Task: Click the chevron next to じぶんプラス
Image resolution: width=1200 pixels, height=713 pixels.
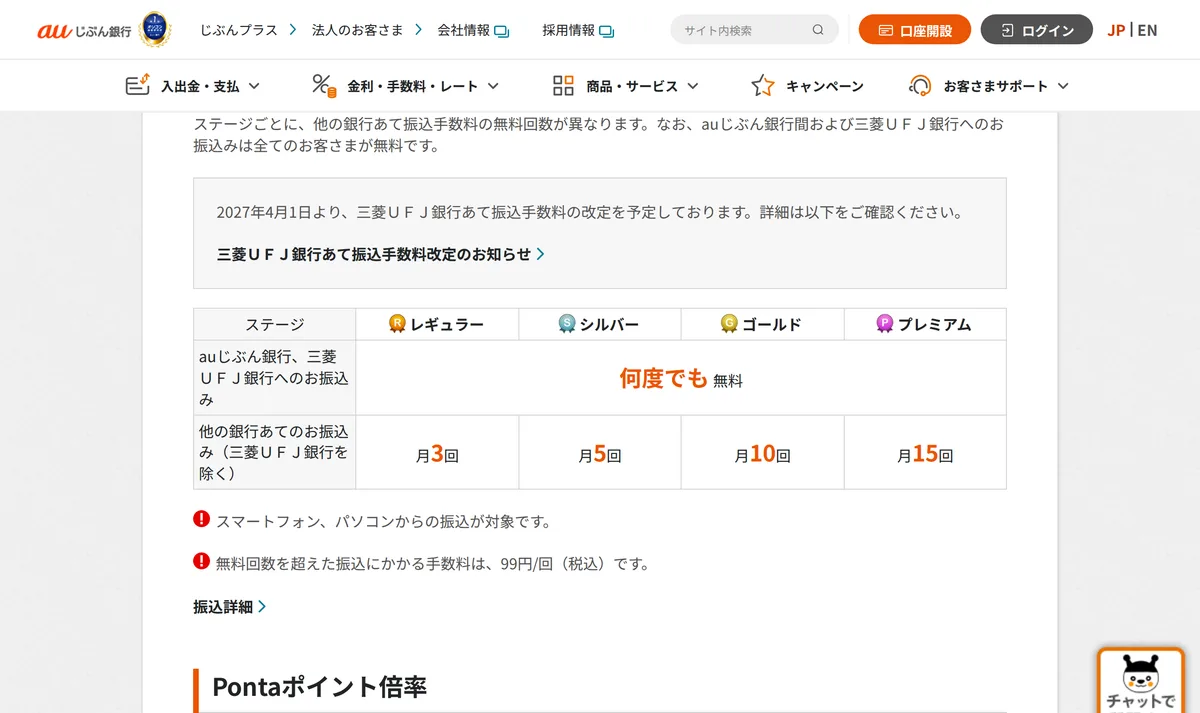Action: [293, 29]
